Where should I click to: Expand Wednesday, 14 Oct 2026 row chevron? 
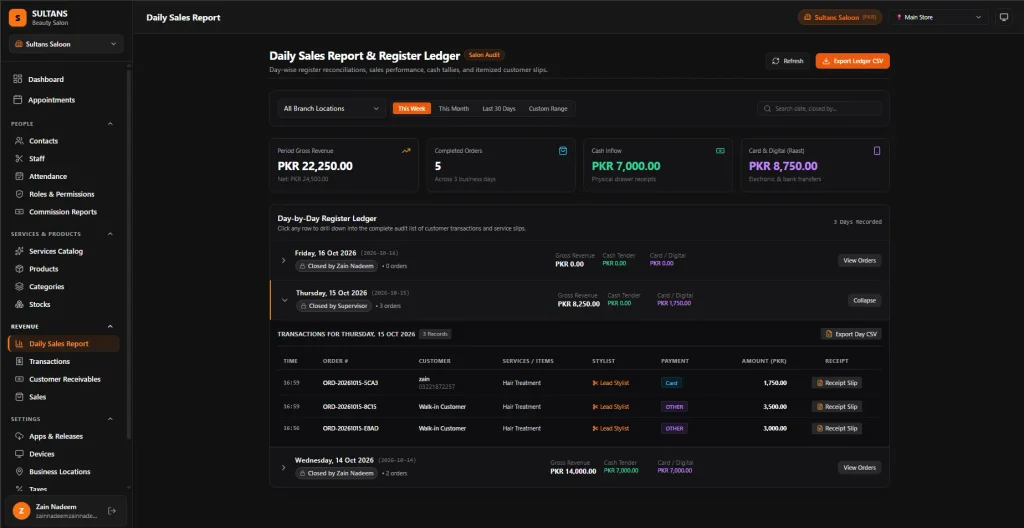283,467
